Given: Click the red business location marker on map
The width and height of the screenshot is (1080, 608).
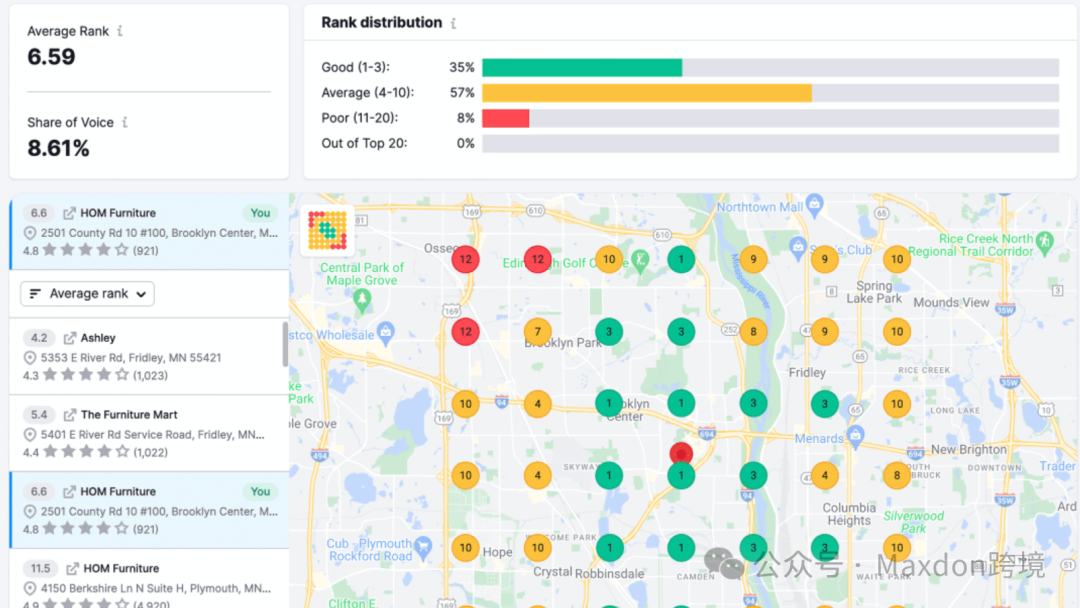Looking at the screenshot, I should (x=681, y=454).
